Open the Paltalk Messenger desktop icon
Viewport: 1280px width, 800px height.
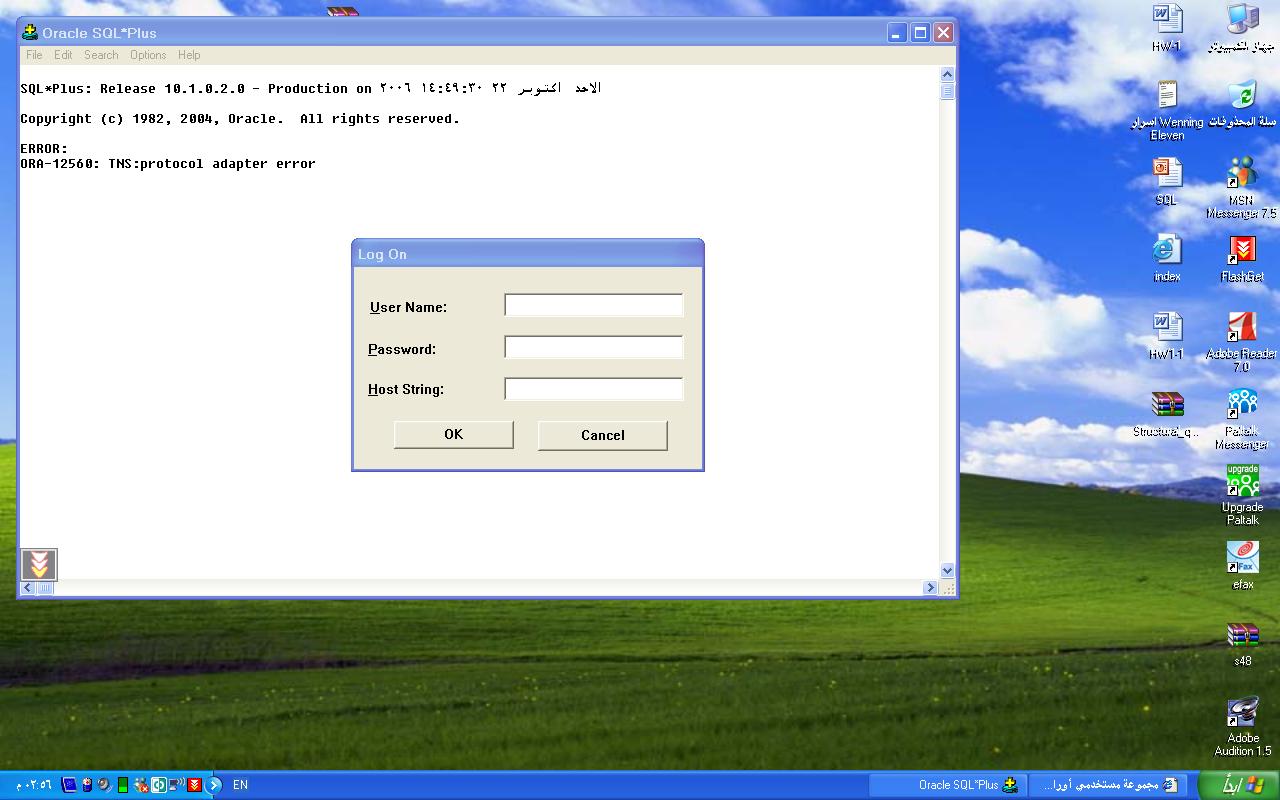pos(1242,404)
